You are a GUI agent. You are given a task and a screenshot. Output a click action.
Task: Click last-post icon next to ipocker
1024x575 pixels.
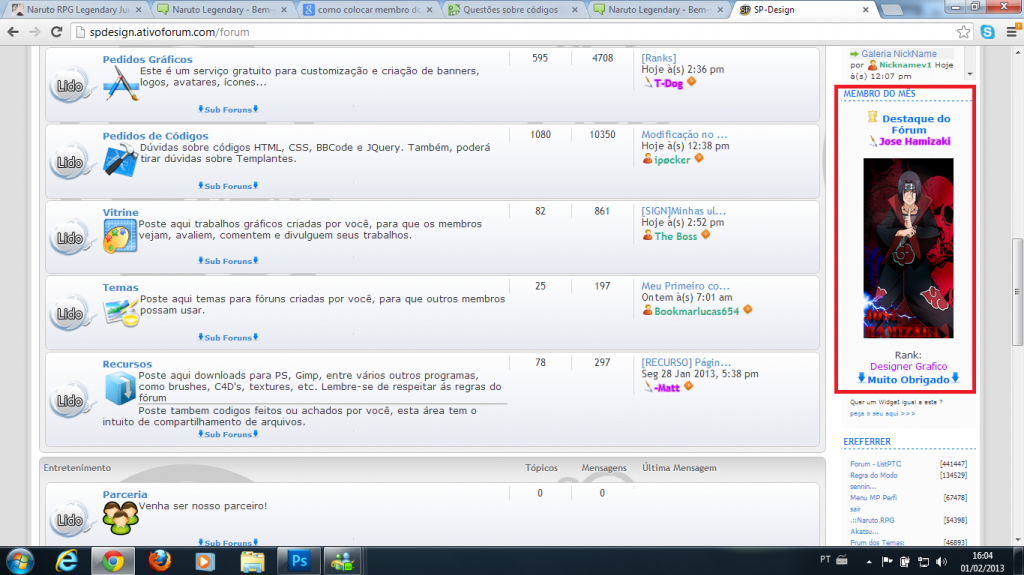click(x=699, y=158)
